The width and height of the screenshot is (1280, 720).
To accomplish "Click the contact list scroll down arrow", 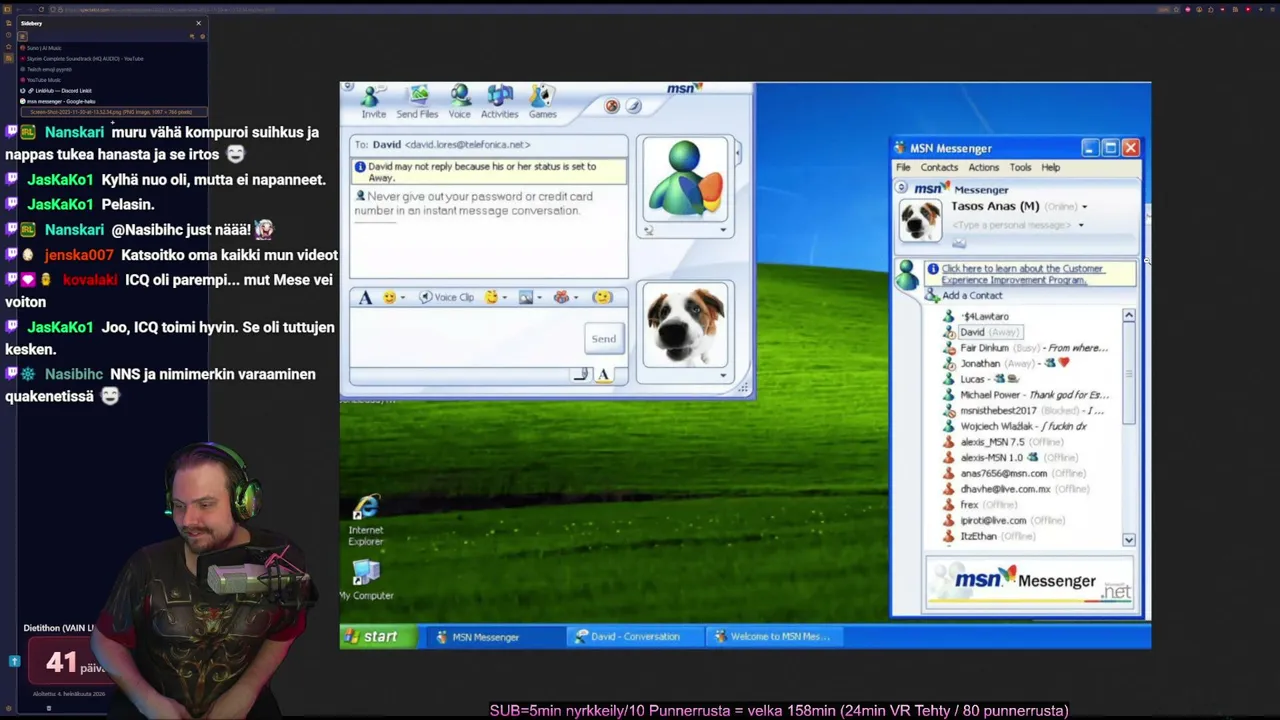I will click(1129, 540).
